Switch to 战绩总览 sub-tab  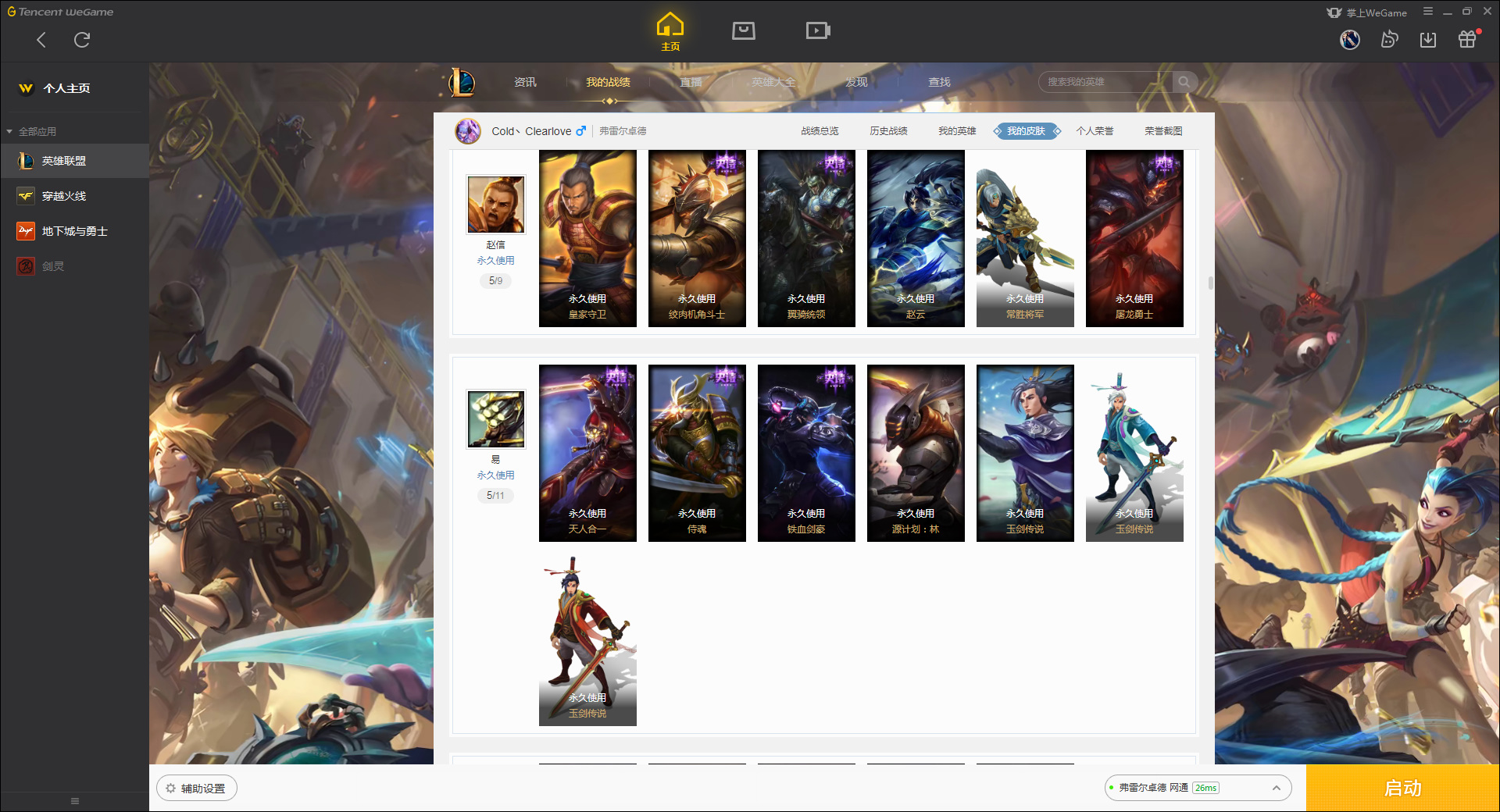coord(820,131)
